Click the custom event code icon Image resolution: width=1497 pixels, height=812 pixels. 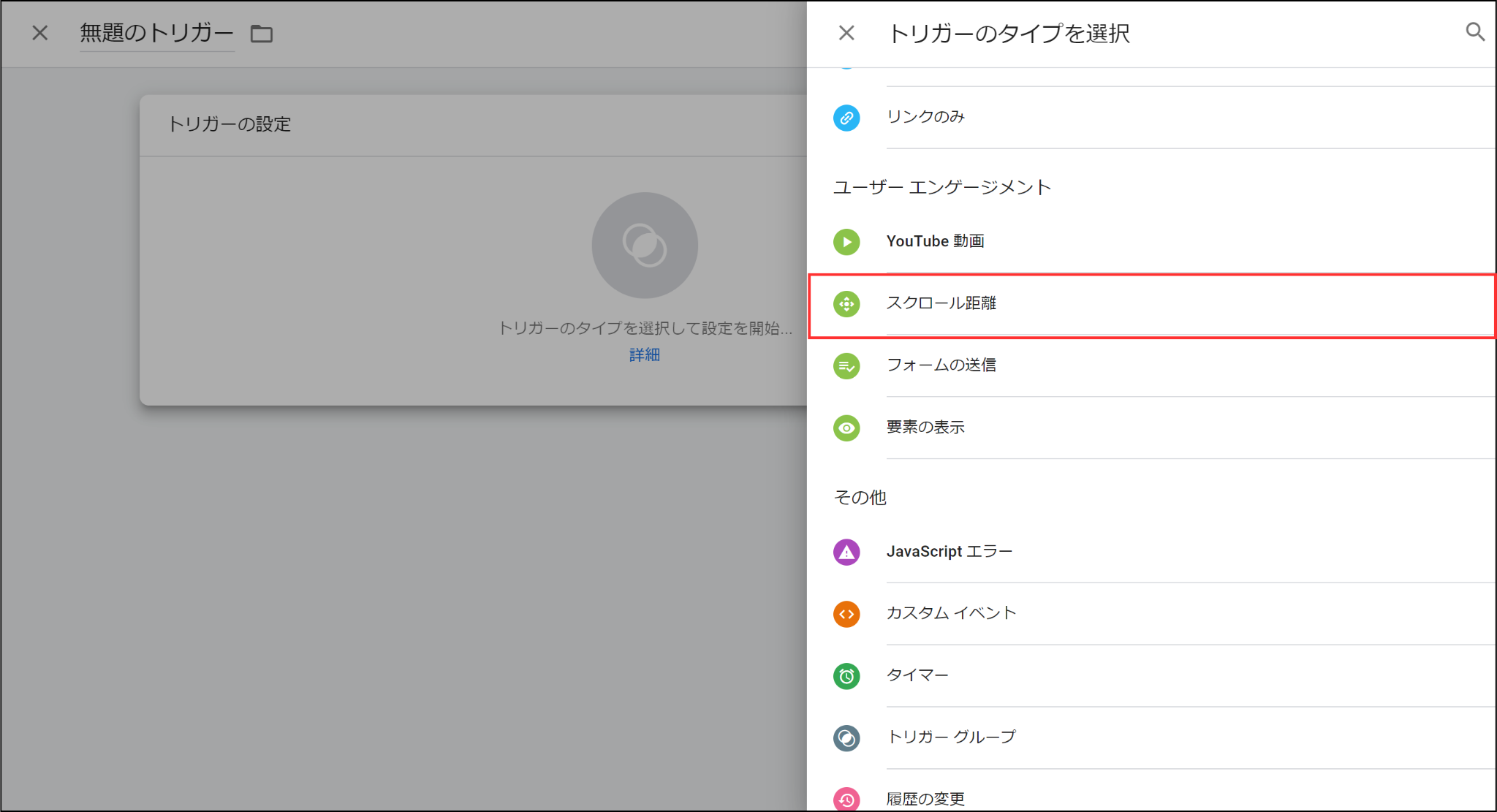(846, 614)
